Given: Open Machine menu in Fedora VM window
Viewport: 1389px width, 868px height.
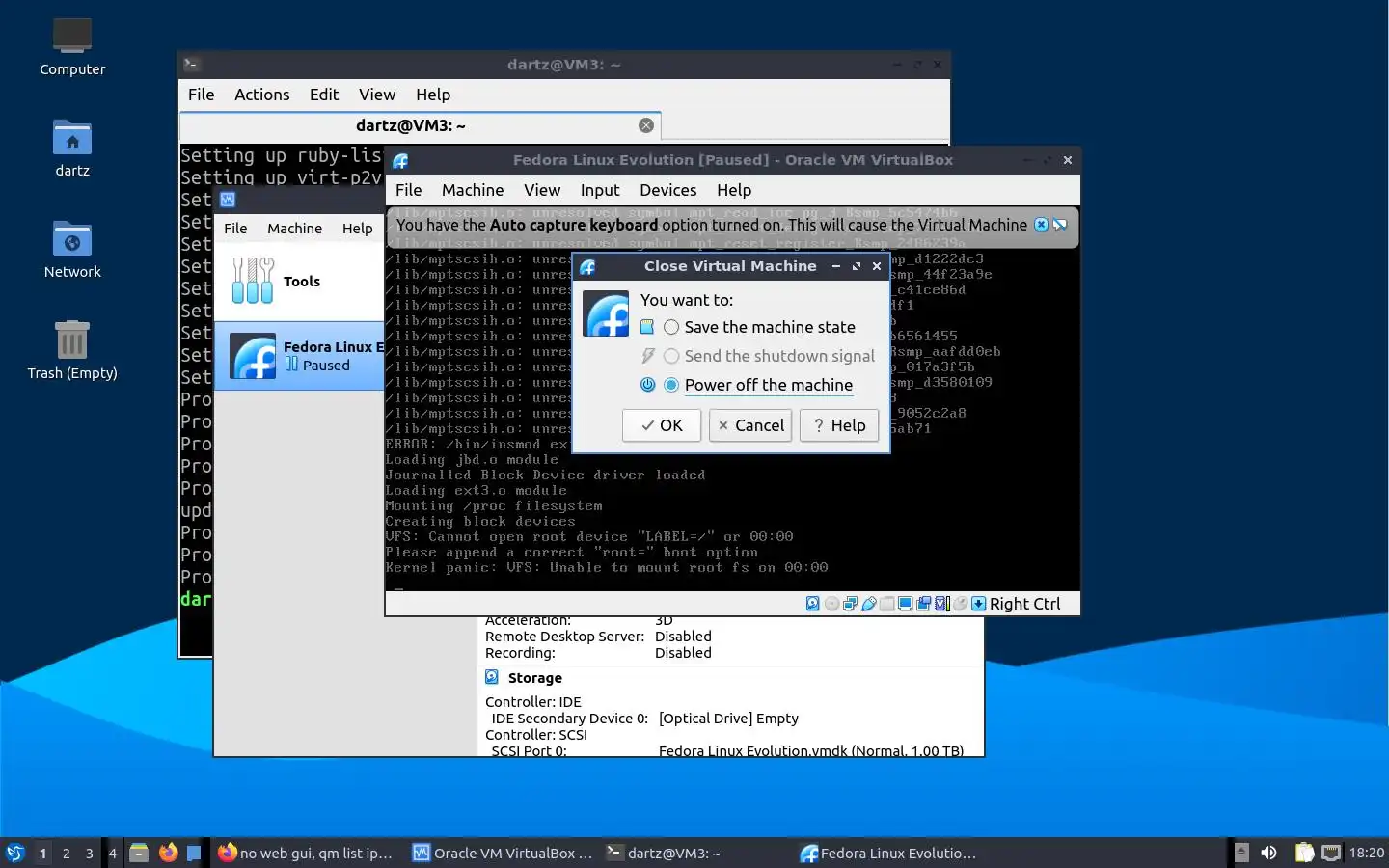Looking at the screenshot, I should pyautogui.click(x=473, y=190).
